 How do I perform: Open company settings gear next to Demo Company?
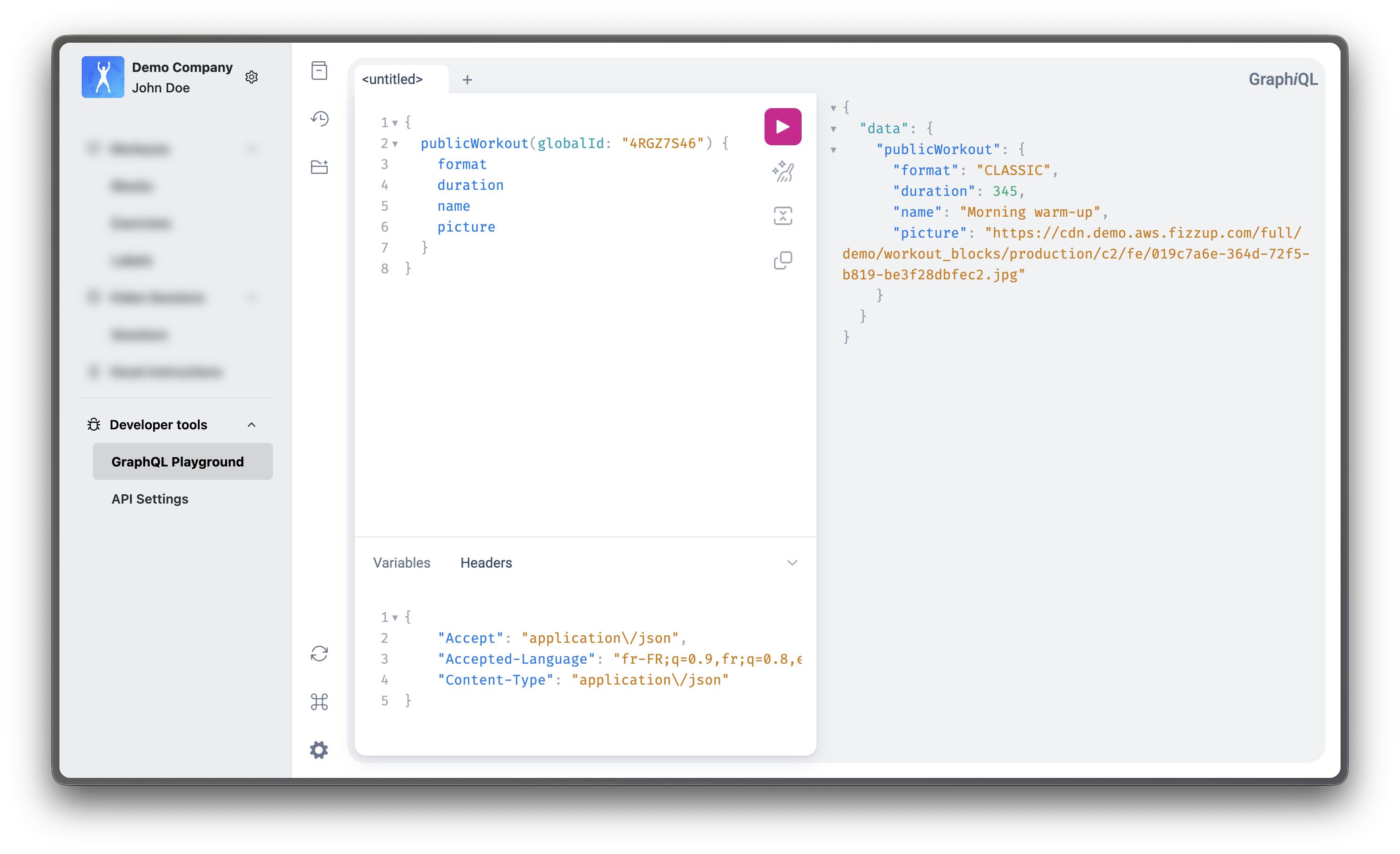point(252,77)
